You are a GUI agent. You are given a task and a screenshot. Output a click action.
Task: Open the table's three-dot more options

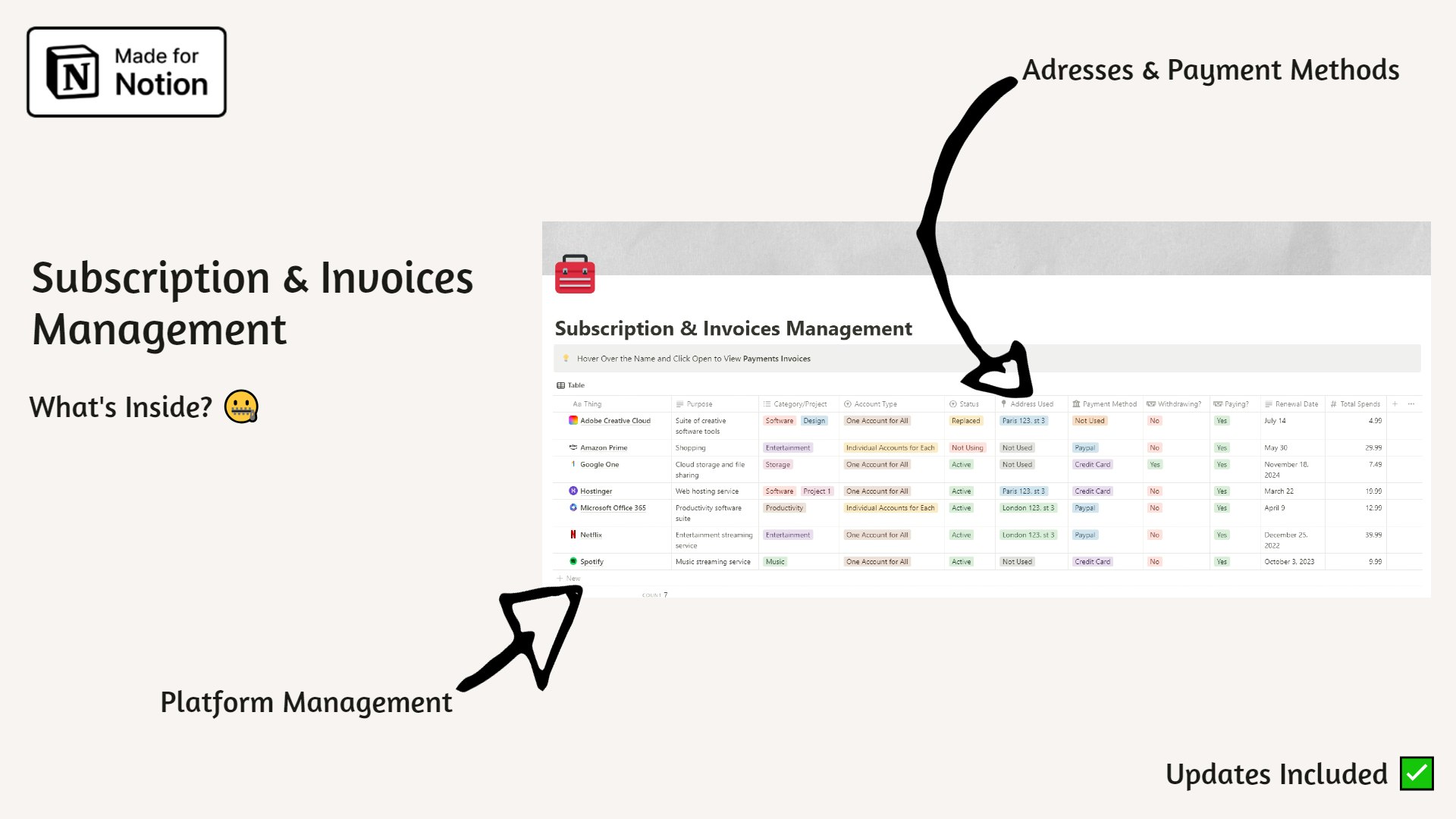(1411, 403)
